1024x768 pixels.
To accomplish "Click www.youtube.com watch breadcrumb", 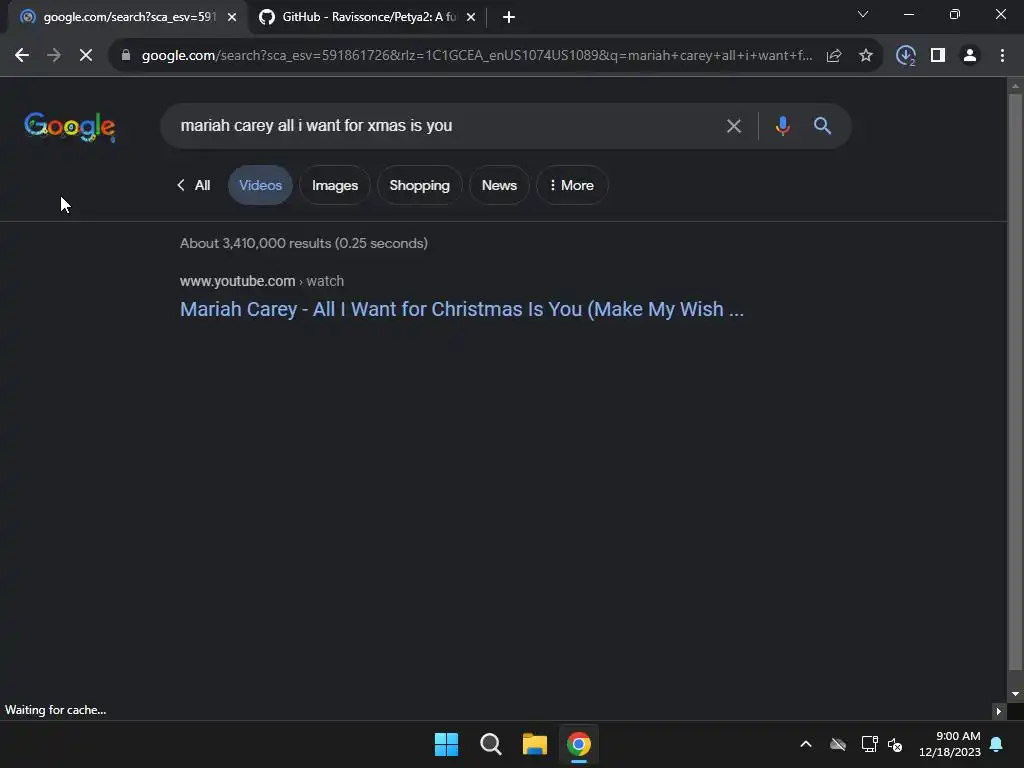I will pyautogui.click(x=262, y=281).
